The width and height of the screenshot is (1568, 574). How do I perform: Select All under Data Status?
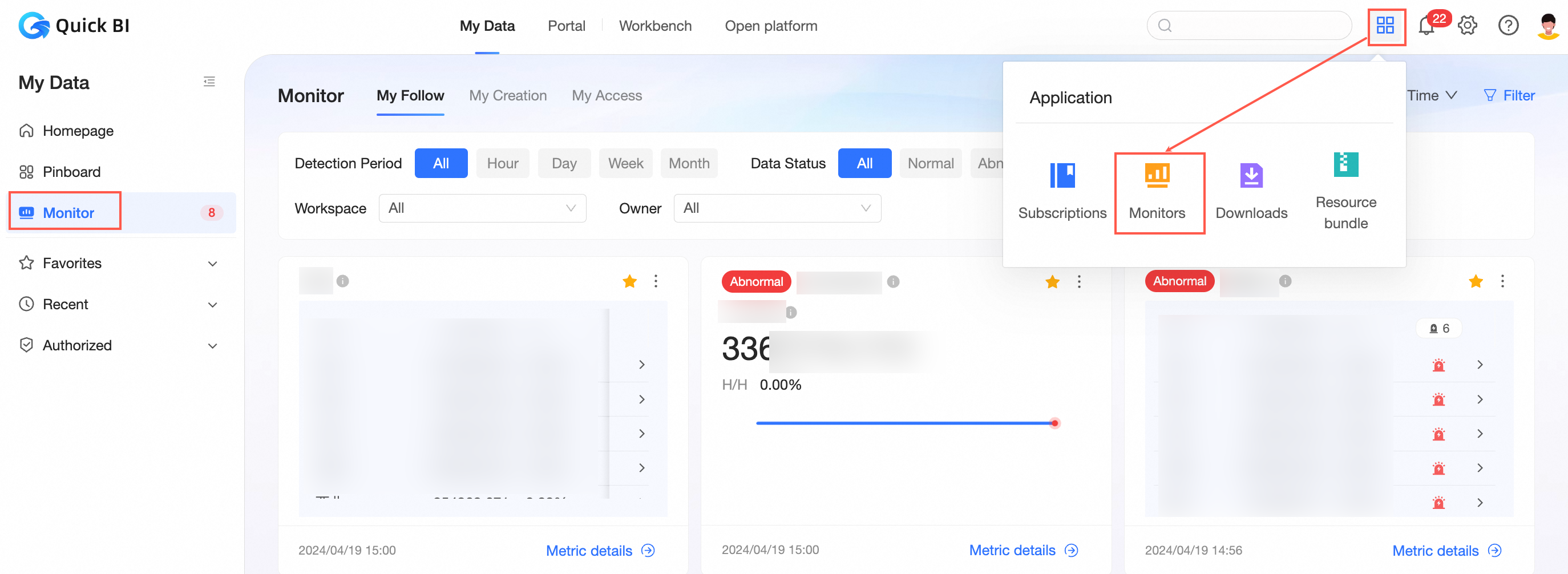pos(864,163)
